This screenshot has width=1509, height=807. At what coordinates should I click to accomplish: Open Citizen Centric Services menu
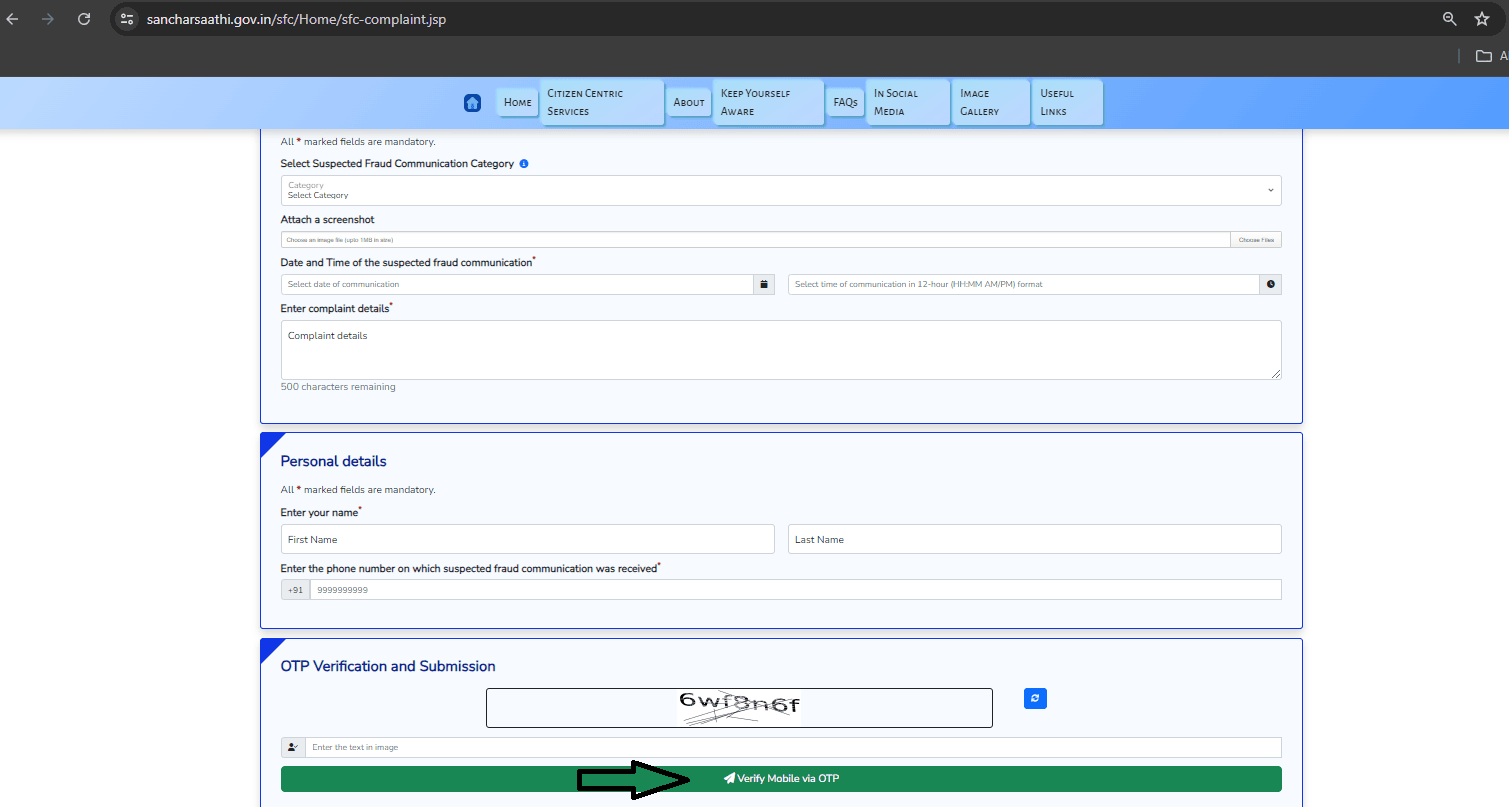[601, 103]
